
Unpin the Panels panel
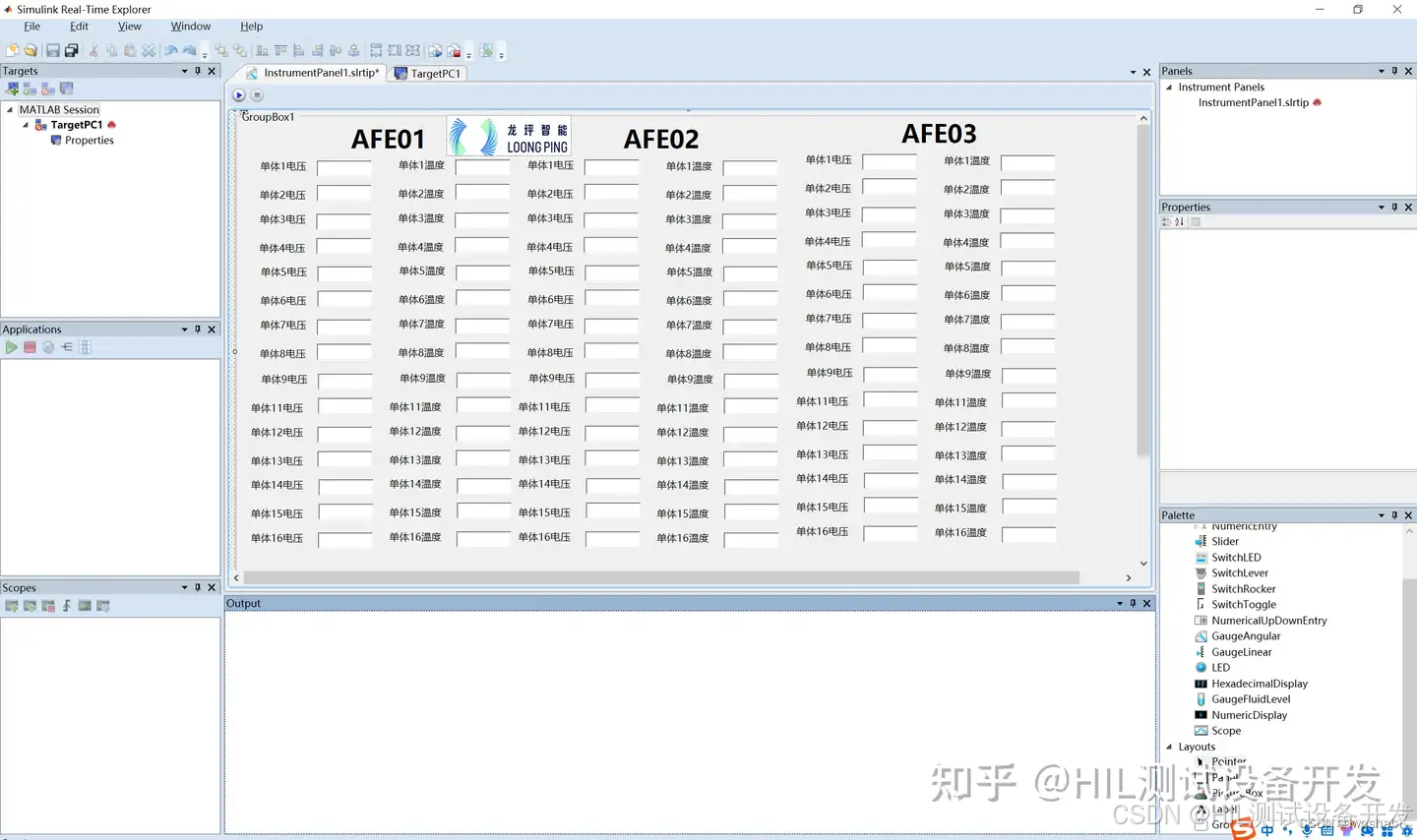point(1394,70)
